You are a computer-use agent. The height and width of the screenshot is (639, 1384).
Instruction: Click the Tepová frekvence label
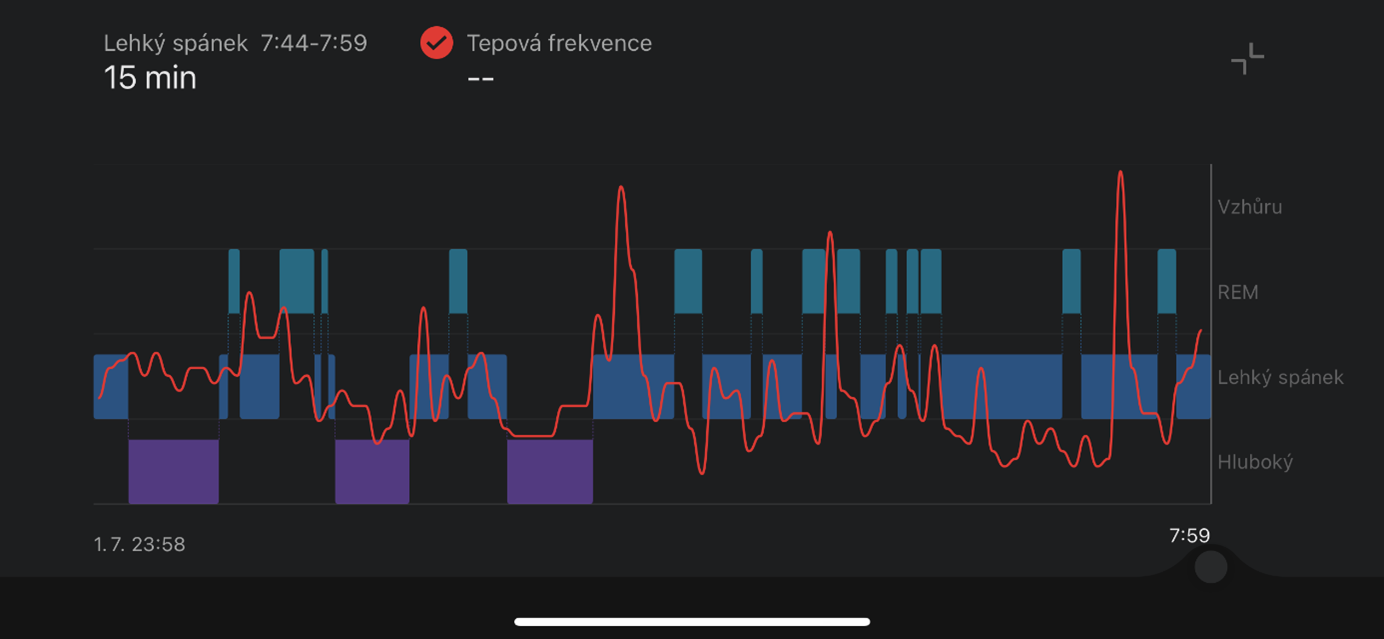coord(559,43)
